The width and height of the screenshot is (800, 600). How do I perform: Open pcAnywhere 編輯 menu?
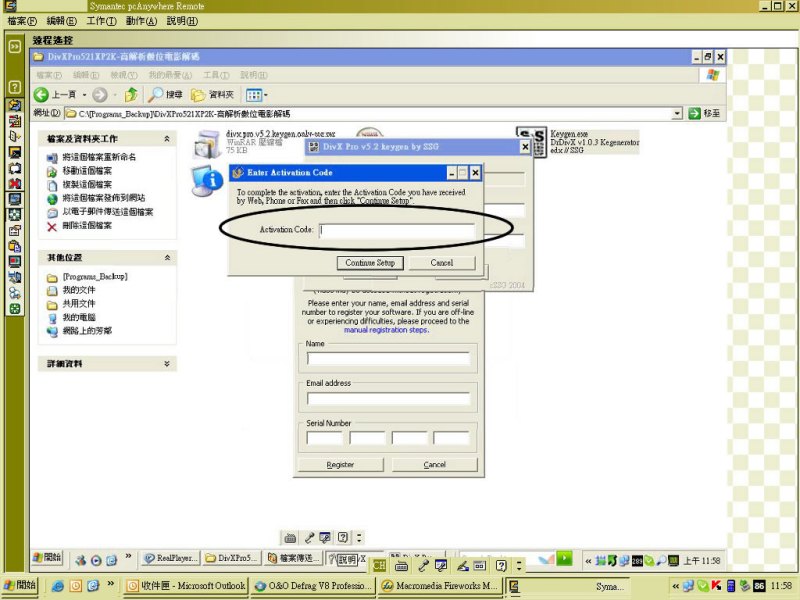[x=61, y=21]
